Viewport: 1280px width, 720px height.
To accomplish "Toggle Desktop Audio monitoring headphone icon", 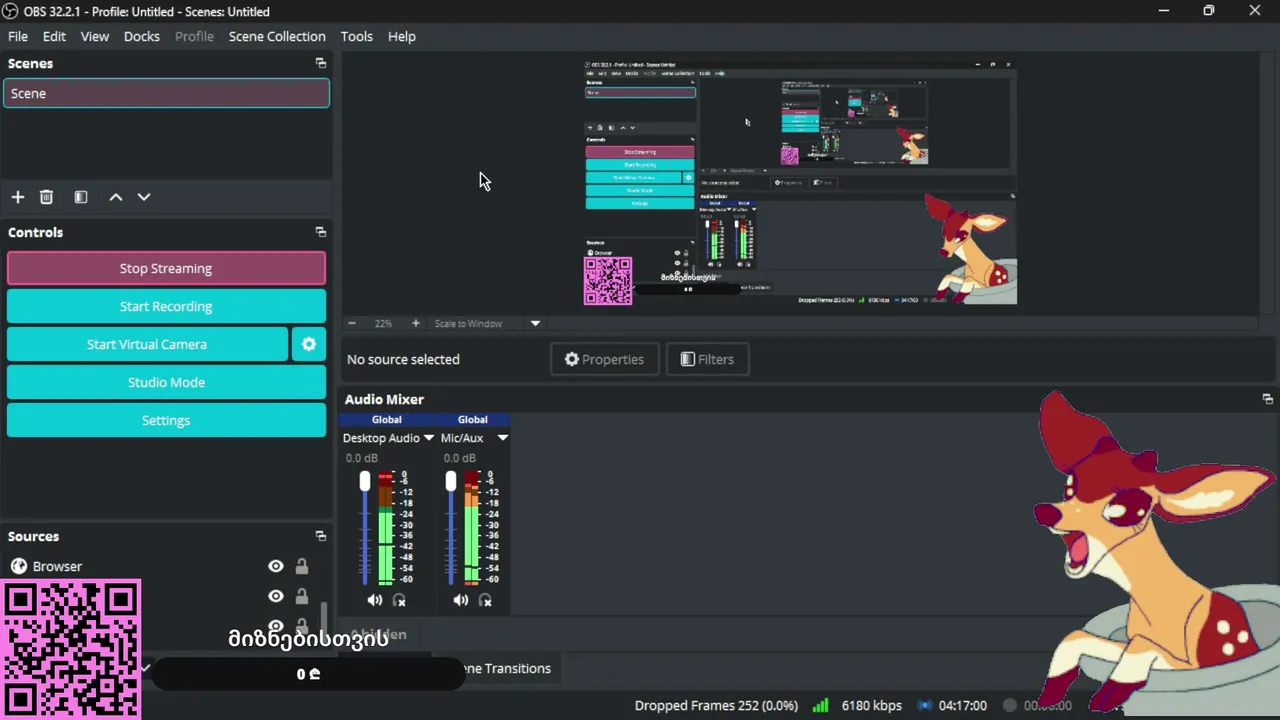I will coord(399,600).
